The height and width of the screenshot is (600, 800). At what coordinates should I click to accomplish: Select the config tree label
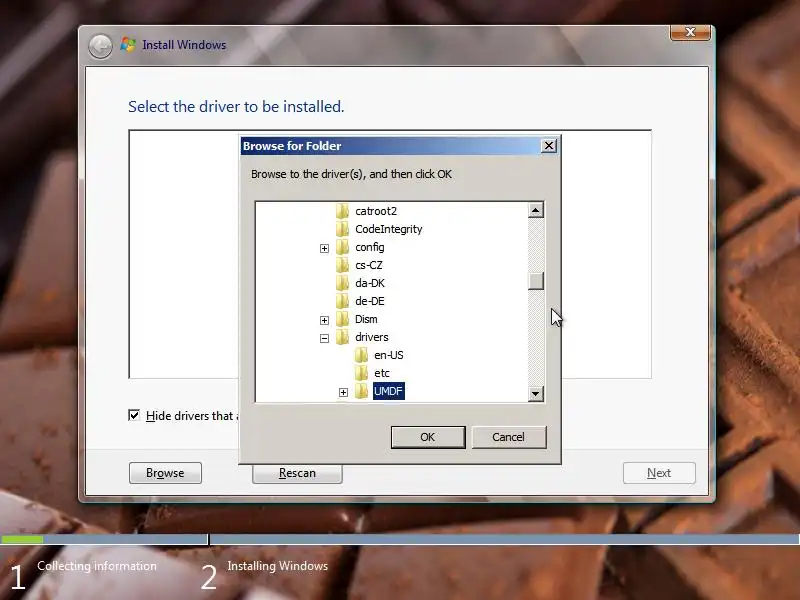pos(370,247)
